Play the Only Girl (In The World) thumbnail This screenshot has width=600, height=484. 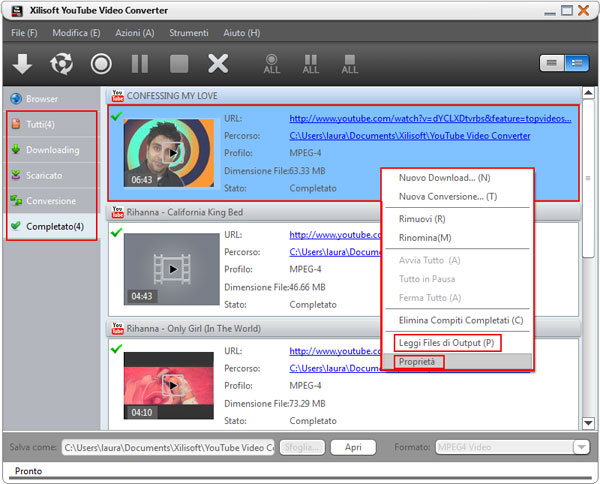(x=173, y=385)
